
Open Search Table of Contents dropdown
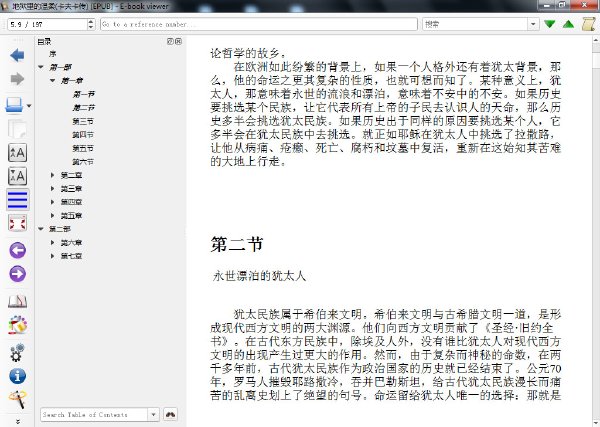coord(153,414)
